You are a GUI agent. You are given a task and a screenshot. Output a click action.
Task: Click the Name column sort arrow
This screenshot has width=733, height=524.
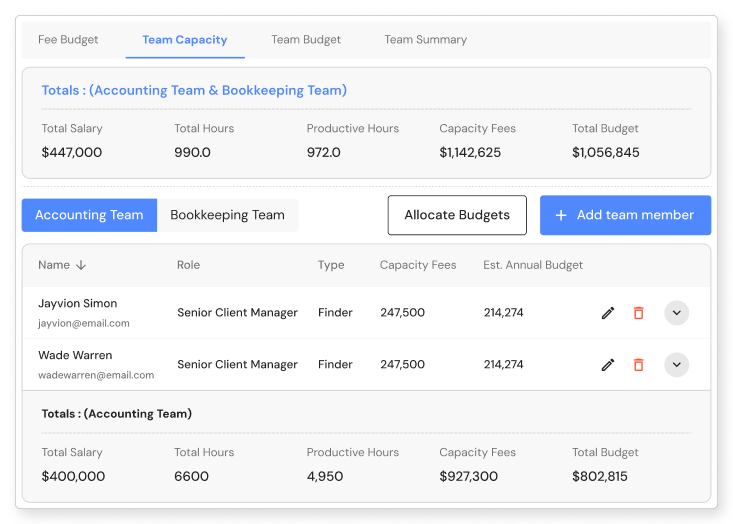coord(81,266)
